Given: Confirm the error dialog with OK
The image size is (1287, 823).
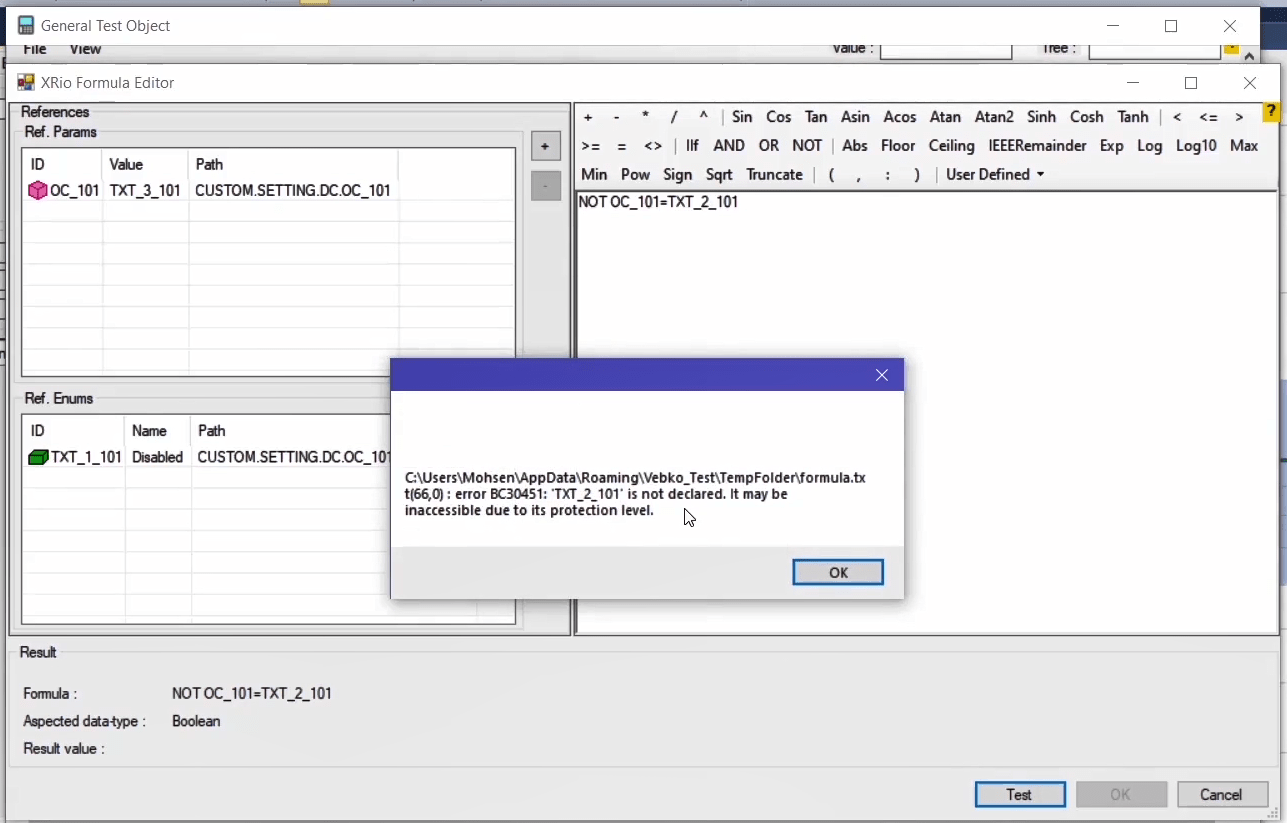Looking at the screenshot, I should pos(838,572).
